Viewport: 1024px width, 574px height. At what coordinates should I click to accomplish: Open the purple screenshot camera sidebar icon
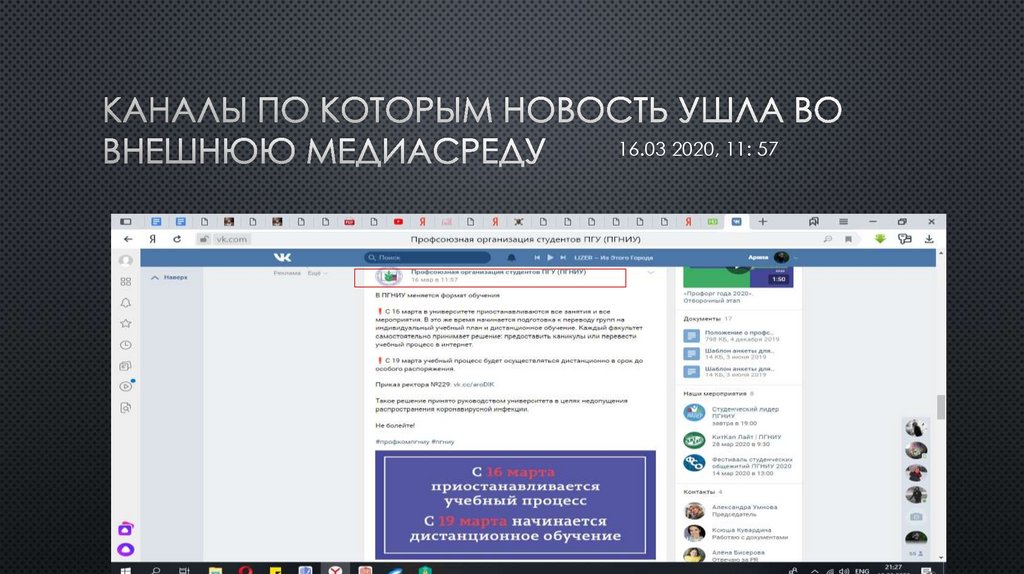point(125,528)
